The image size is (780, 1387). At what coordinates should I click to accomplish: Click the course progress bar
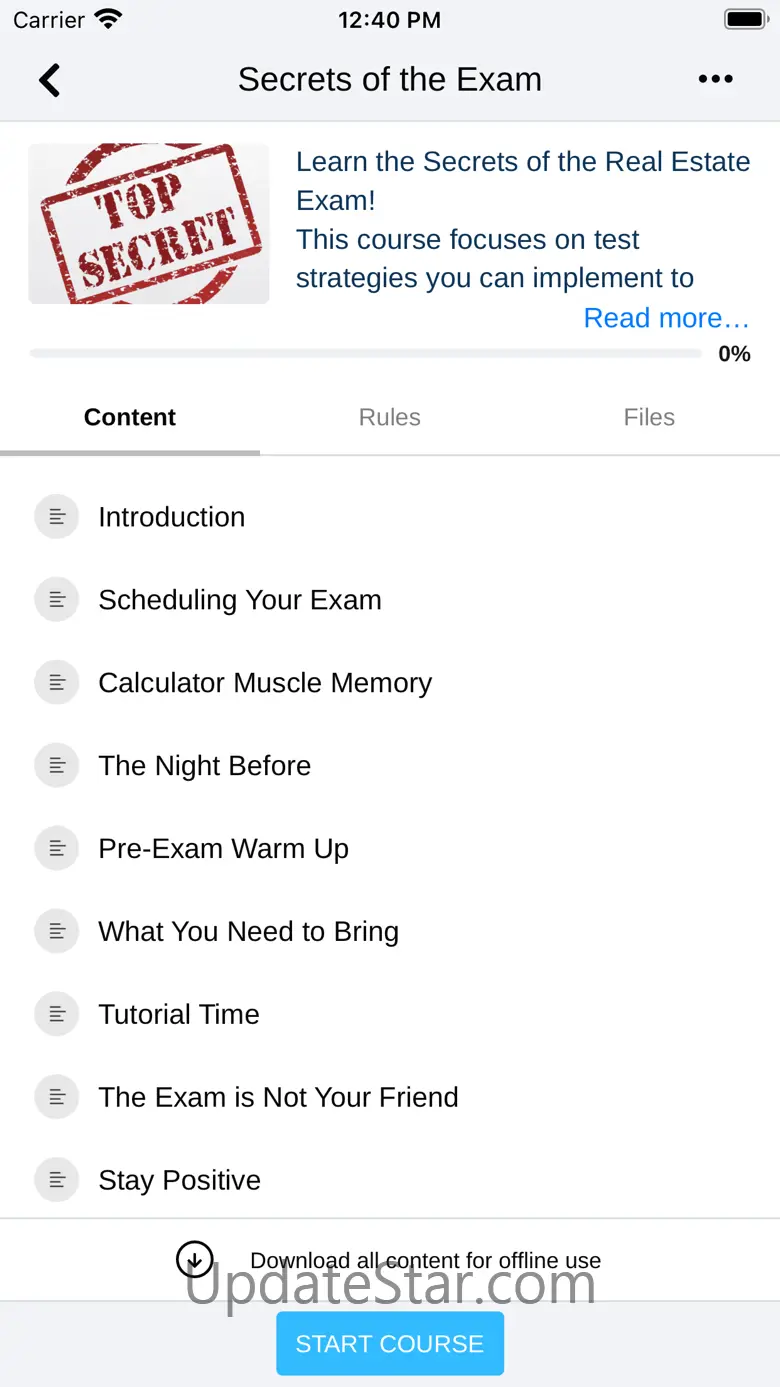(x=366, y=353)
